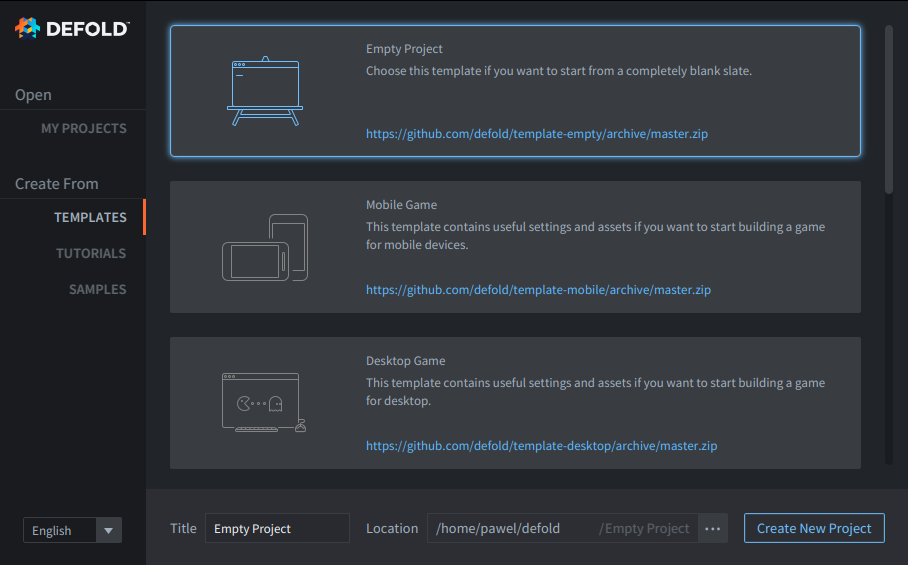
Task: Switch to the Tutorials tab
Action: point(91,253)
